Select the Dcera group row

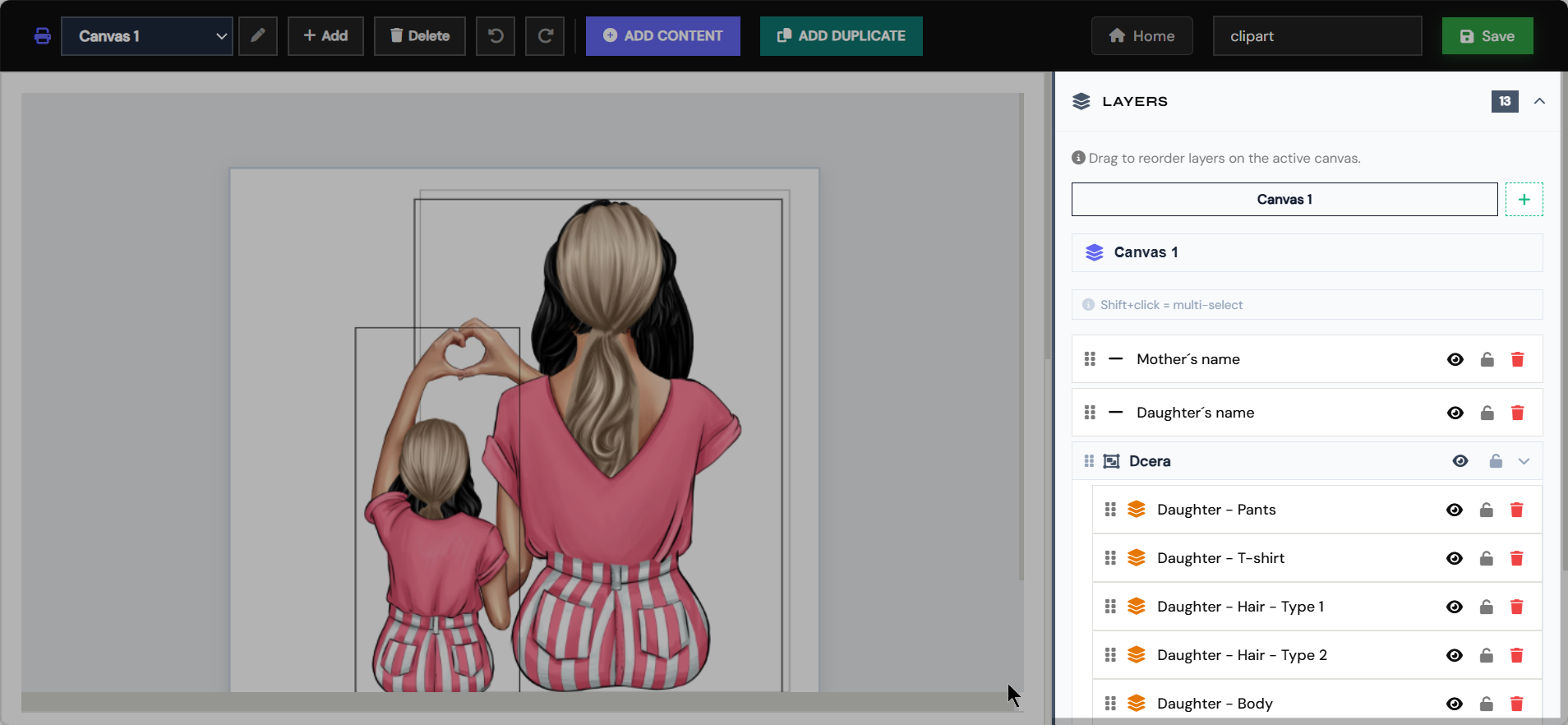1307,461
